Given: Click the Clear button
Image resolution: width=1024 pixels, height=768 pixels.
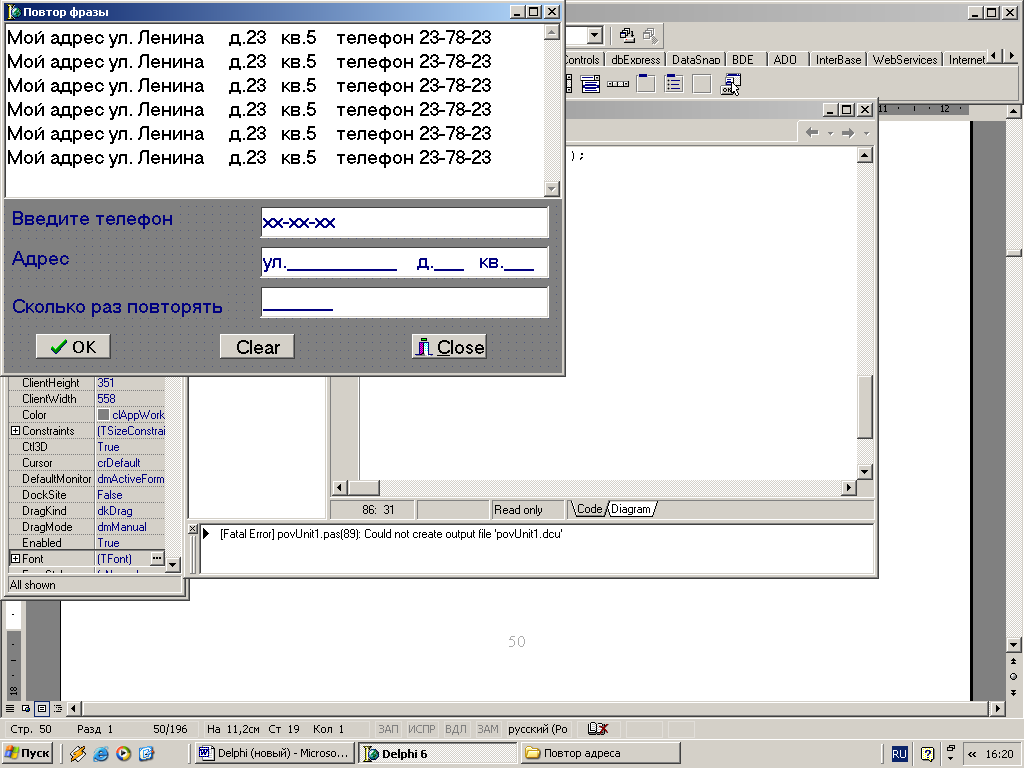Looking at the screenshot, I should click(x=257, y=347).
